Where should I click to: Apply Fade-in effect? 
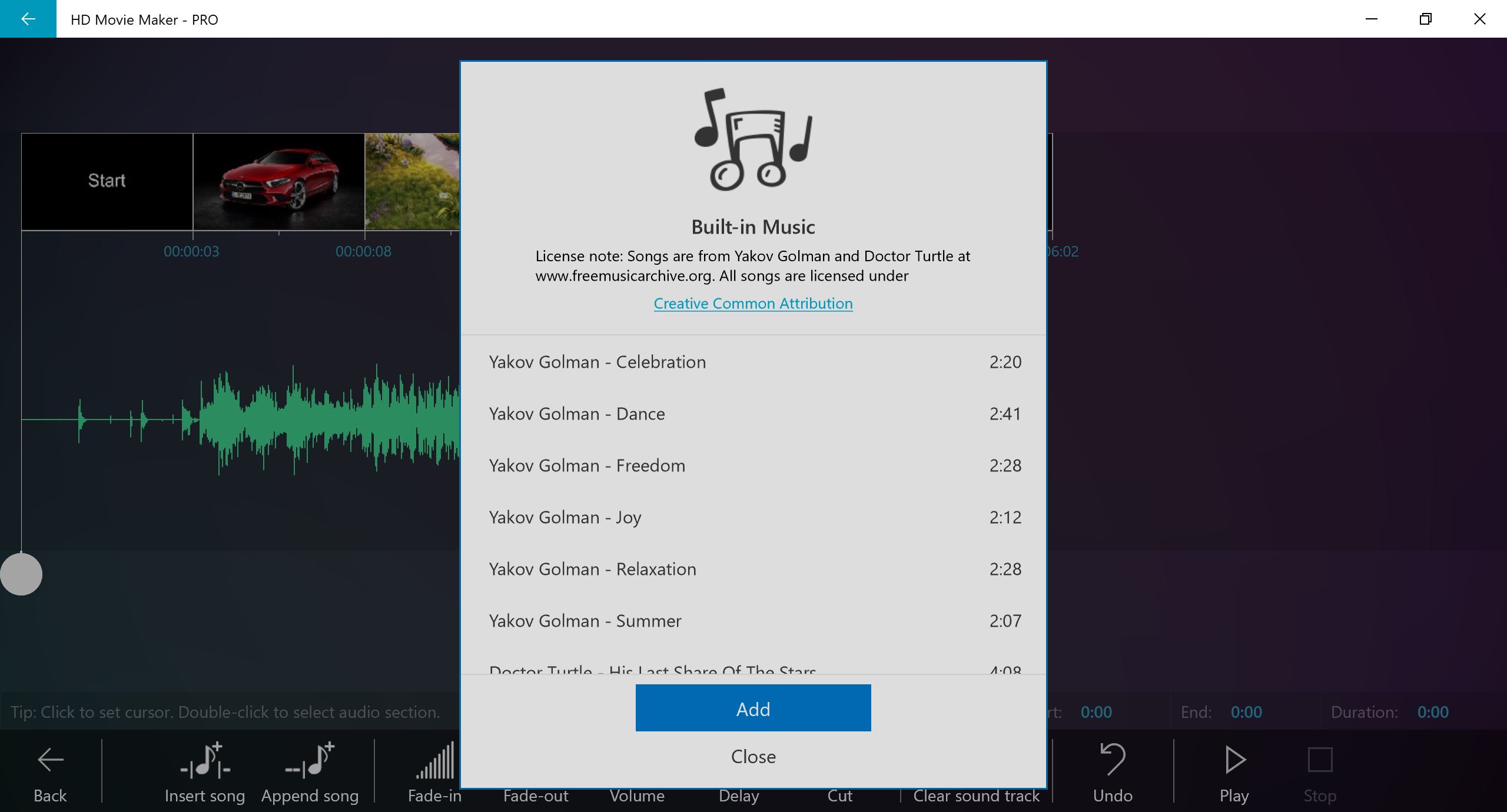coord(434,773)
